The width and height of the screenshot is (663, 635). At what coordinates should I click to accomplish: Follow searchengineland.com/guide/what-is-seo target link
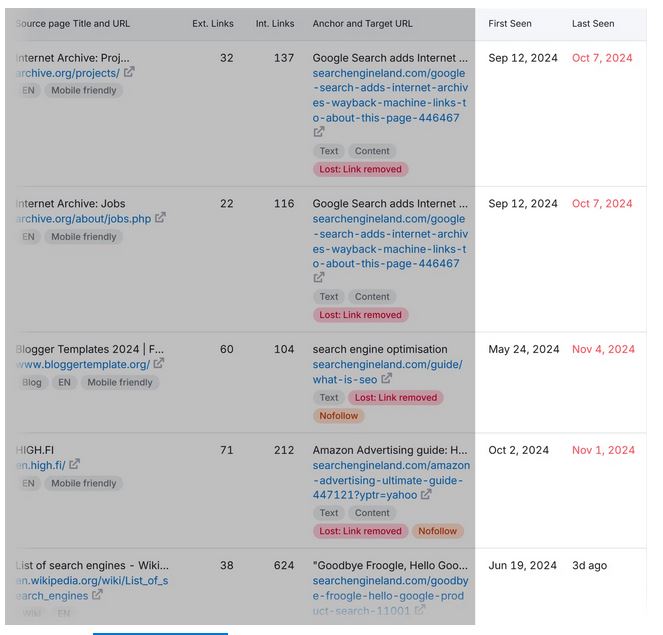pos(388,372)
